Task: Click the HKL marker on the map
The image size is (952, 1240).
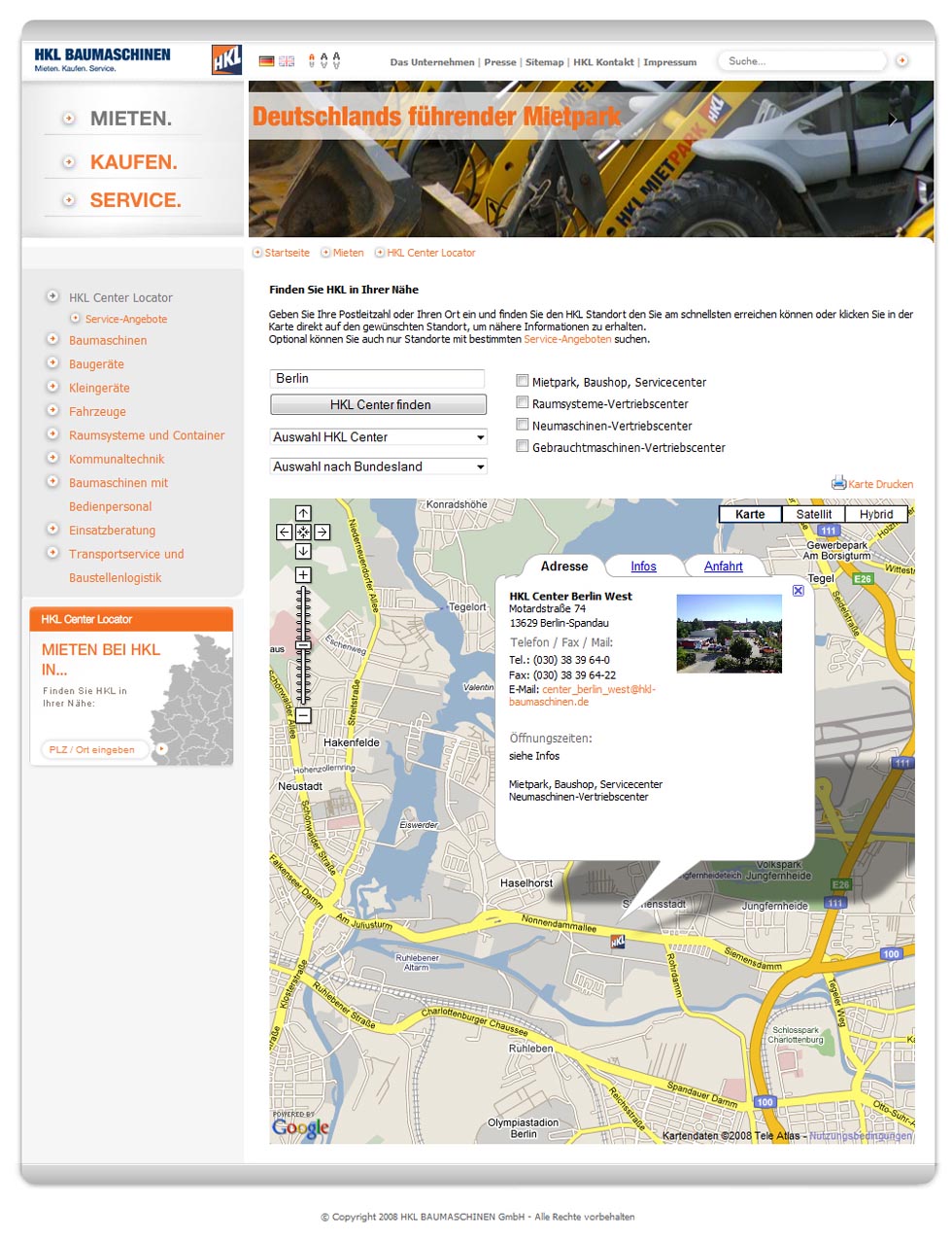Action: [618, 941]
